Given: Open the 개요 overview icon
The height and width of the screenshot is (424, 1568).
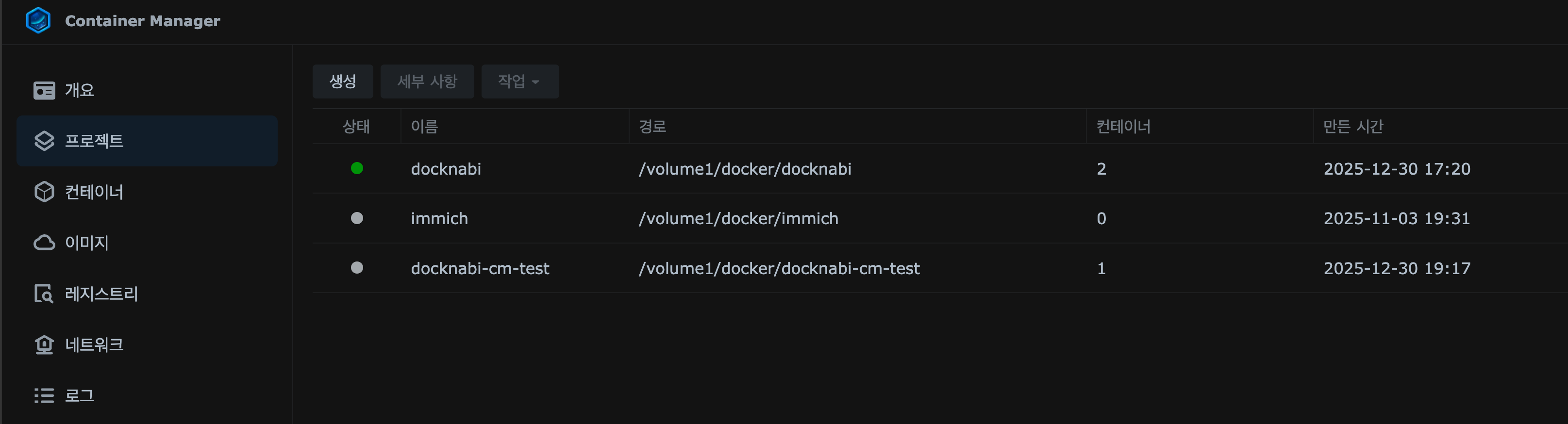Looking at the screenshot, I should (44, 91).
